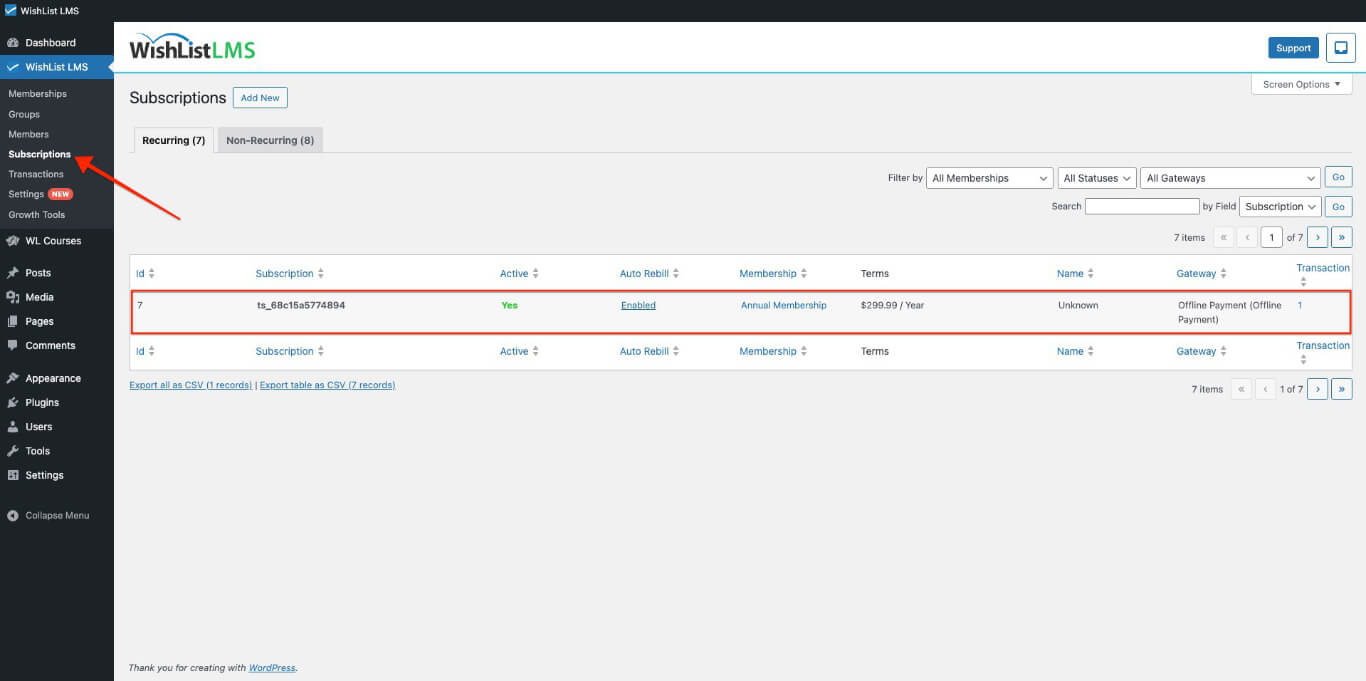
Task: Click the page number input field
Action: (1271, 237)
